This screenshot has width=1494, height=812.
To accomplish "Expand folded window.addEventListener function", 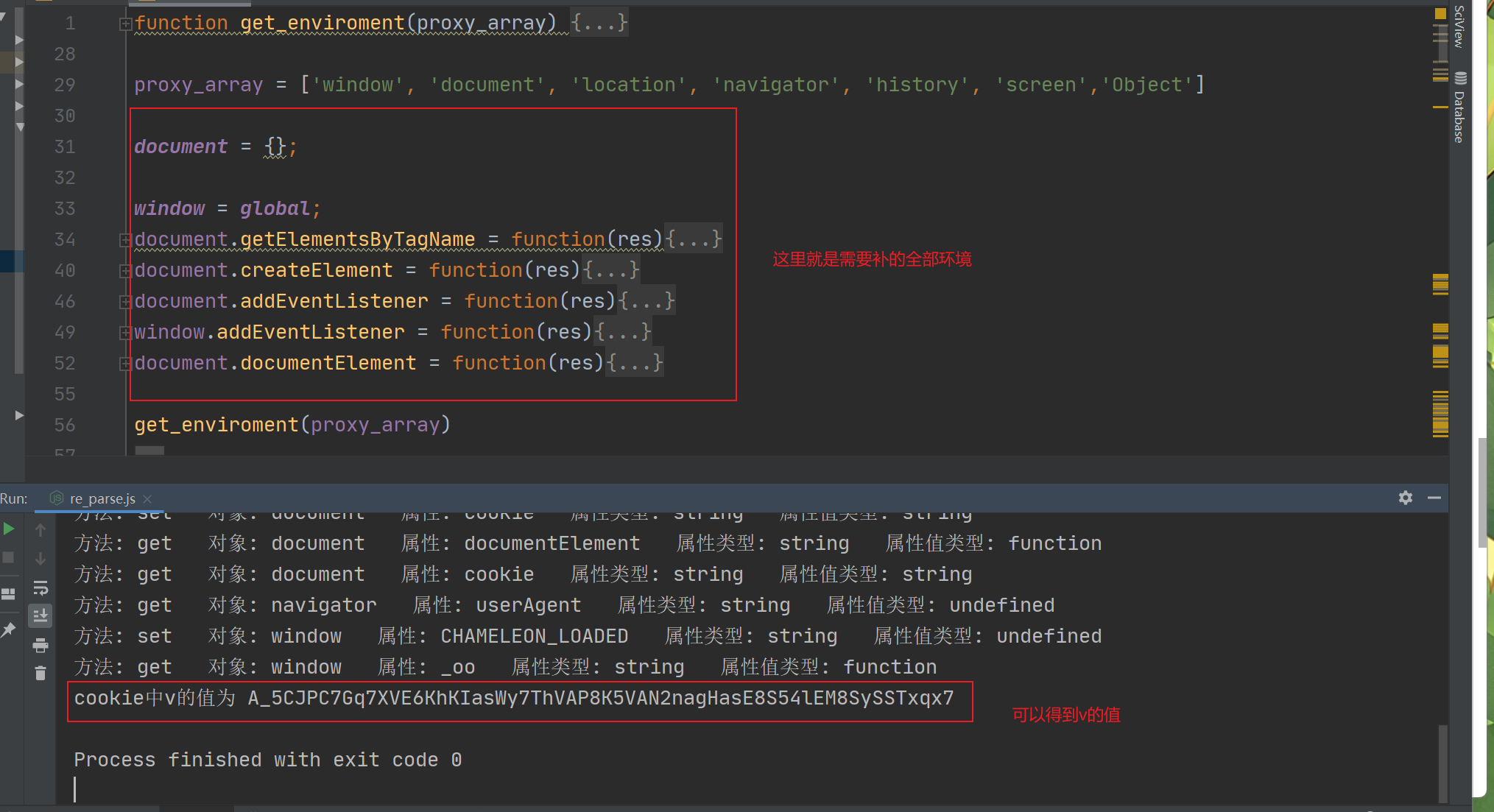I will click(x=125, y=332).
